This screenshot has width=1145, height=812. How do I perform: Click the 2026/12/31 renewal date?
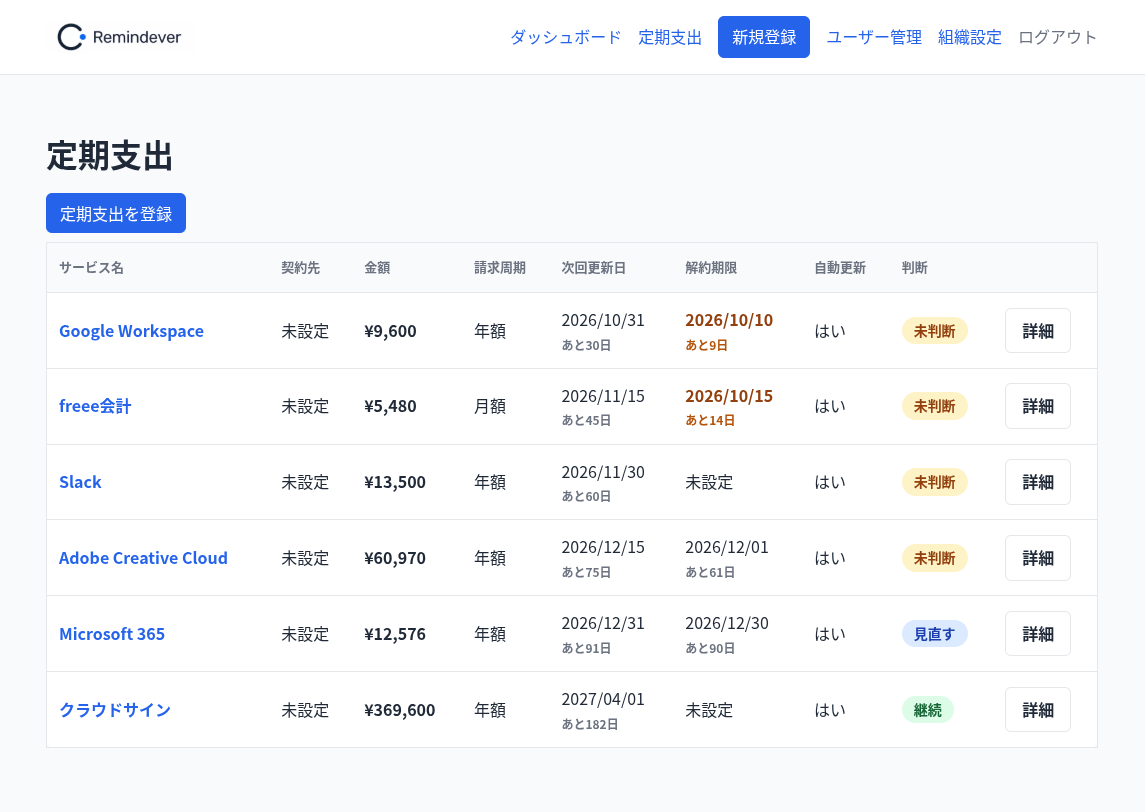[603, 623]
